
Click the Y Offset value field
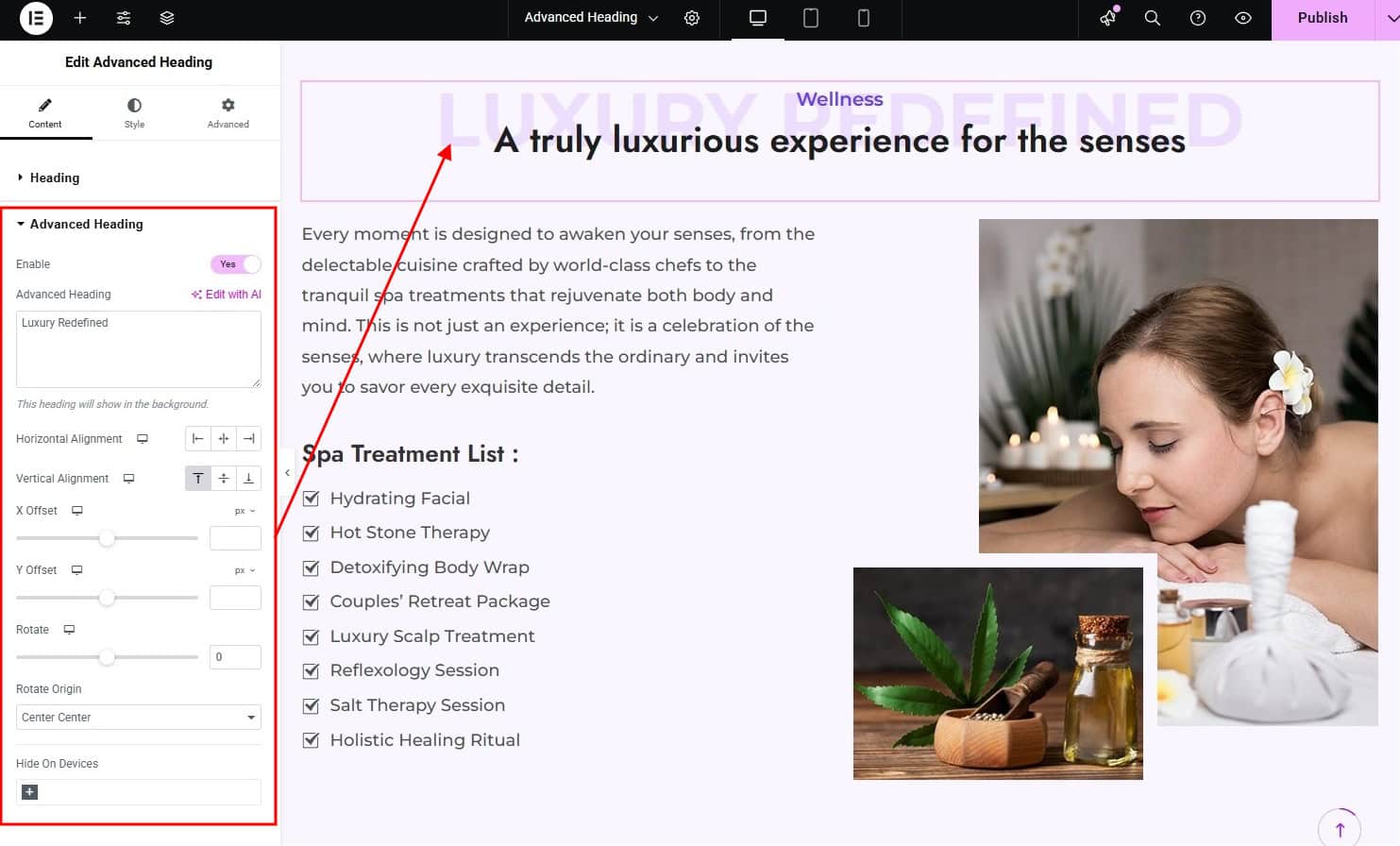(x=235, y=598)
